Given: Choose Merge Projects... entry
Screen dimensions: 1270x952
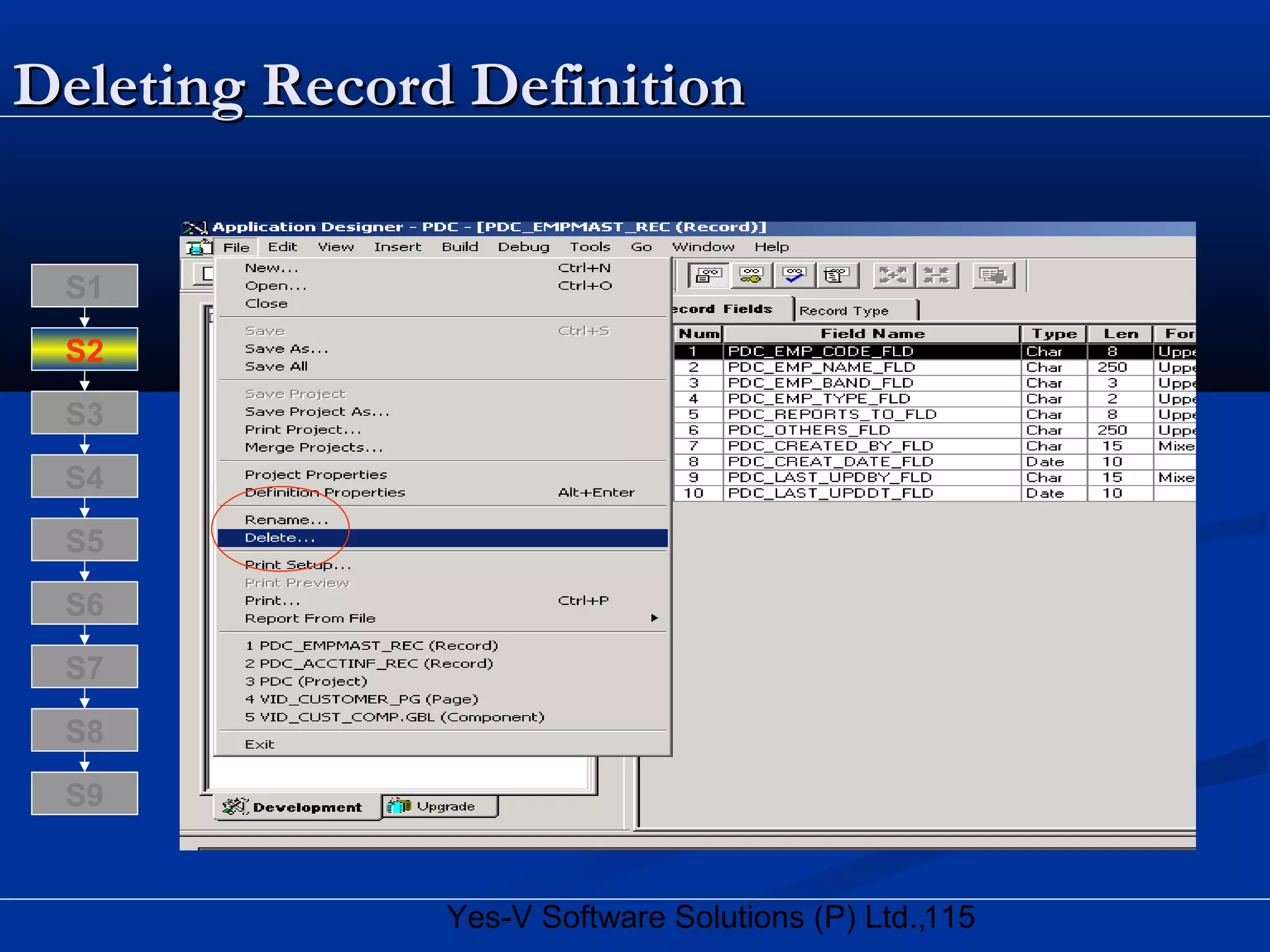Looking at the screenshot, I should 443,448.
